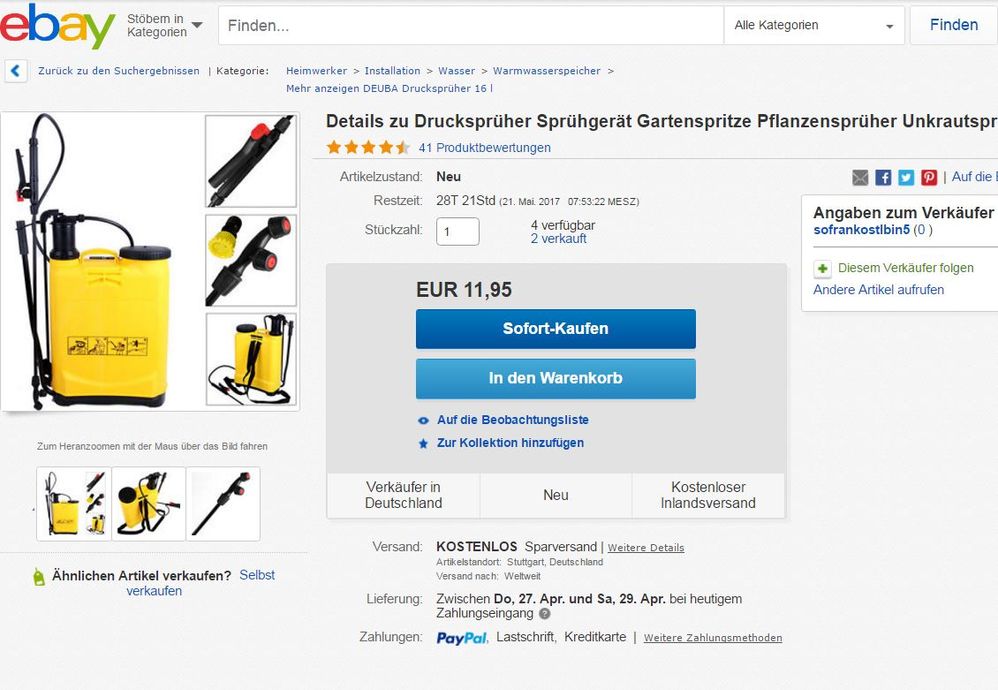Open the Weitere Zahlungsmethoden link

[x=714, y=638]
